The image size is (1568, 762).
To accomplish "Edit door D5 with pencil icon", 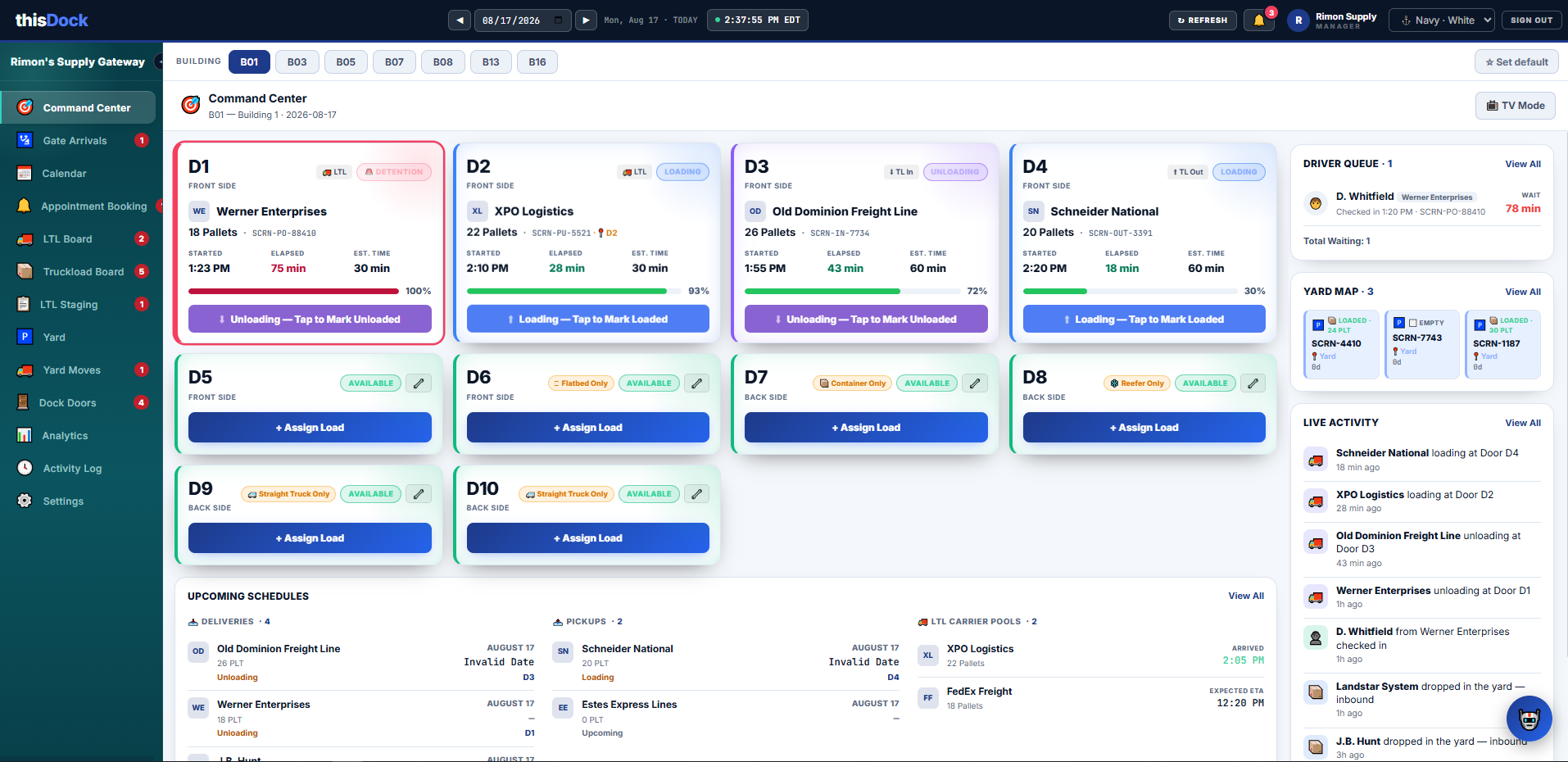I will pos(419,383).
